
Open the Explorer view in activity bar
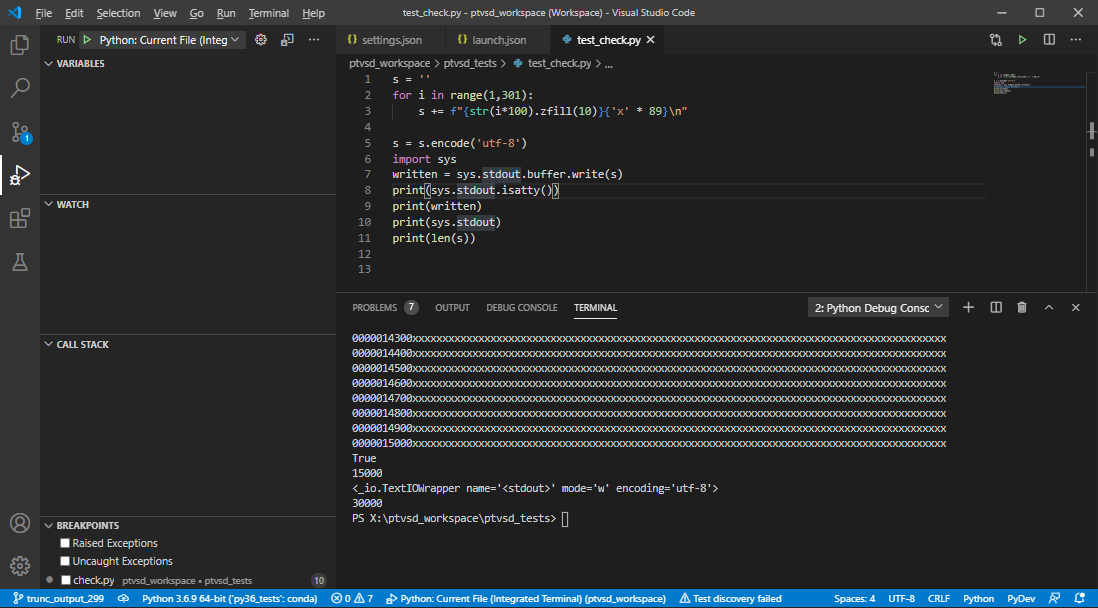(x=20, y=46)
